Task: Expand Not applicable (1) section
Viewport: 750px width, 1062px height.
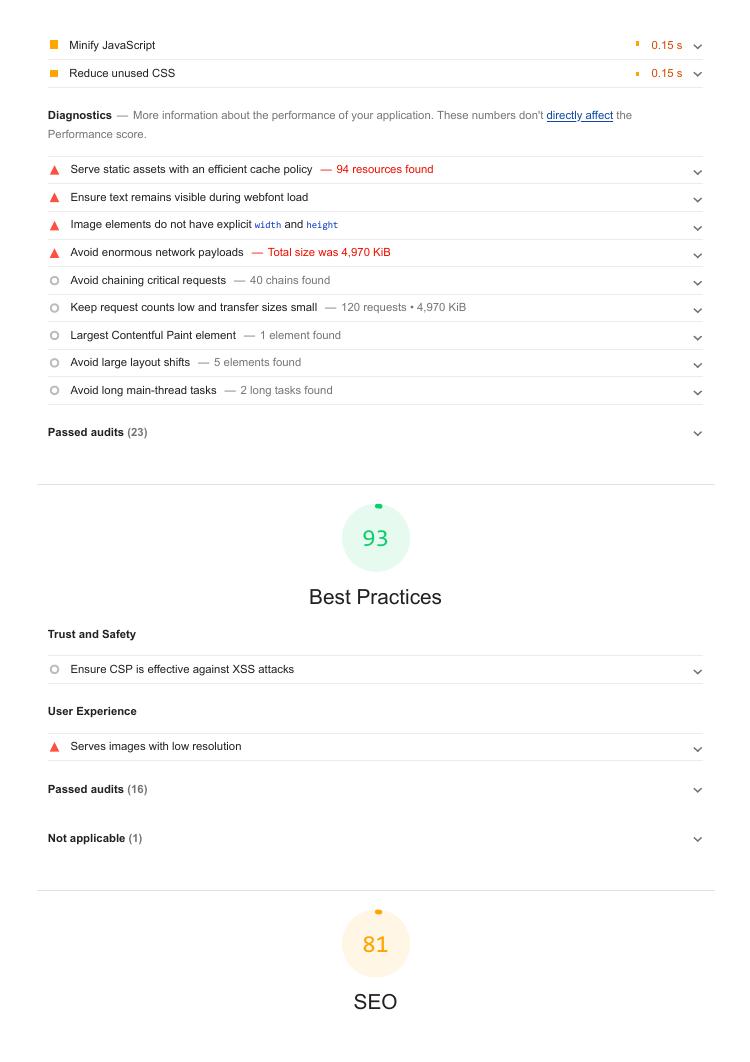Action: point(697,839)
